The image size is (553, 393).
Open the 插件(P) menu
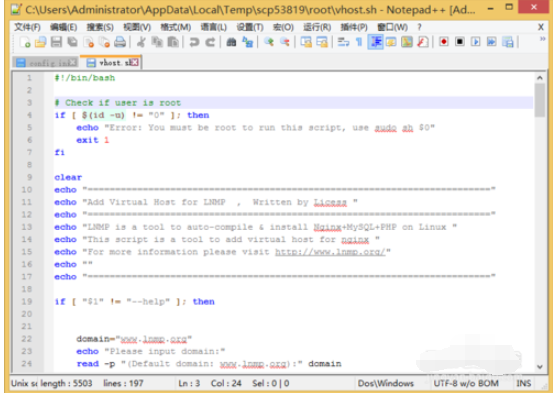click(x=354, y=27)
